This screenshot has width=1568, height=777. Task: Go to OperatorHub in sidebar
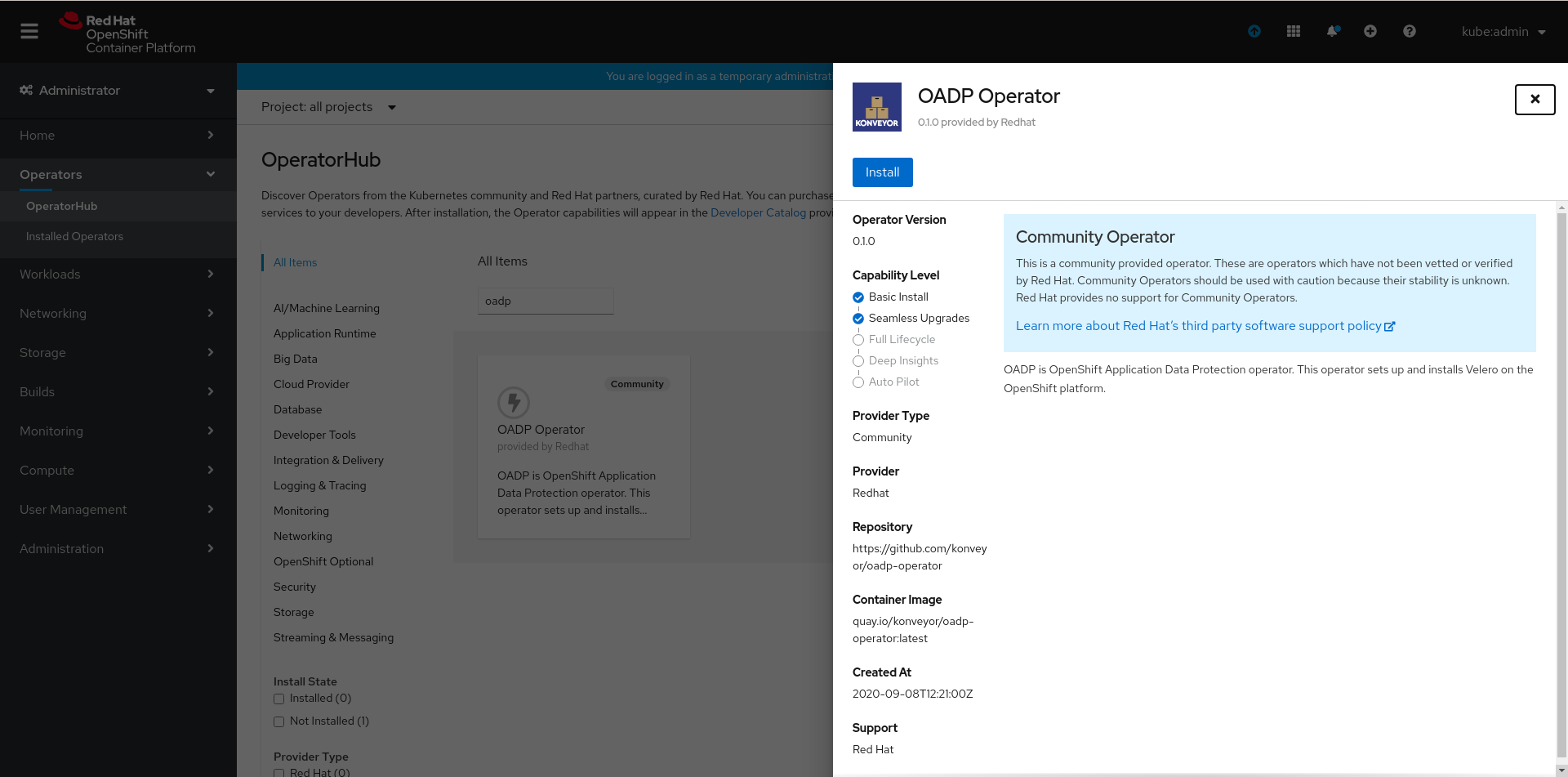(118, 206)
